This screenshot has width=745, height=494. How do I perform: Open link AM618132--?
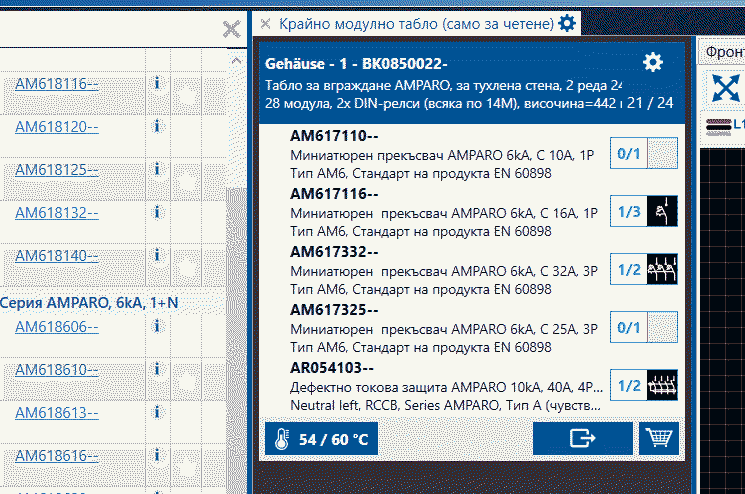tap(57, 213)
